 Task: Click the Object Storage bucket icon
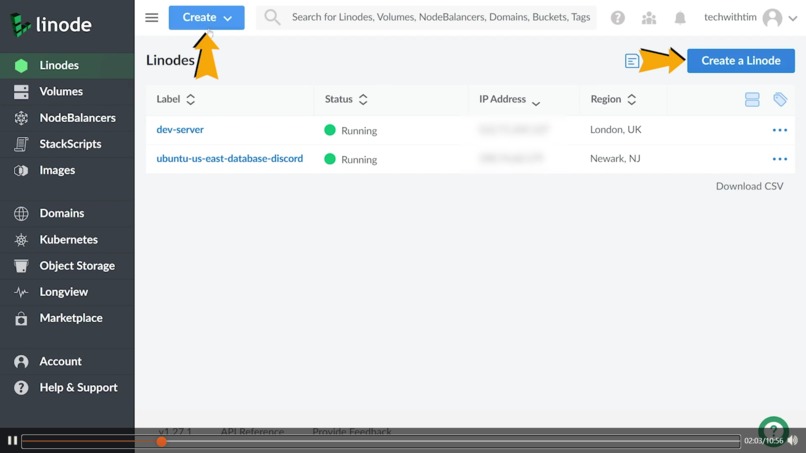tap(21, 266)
